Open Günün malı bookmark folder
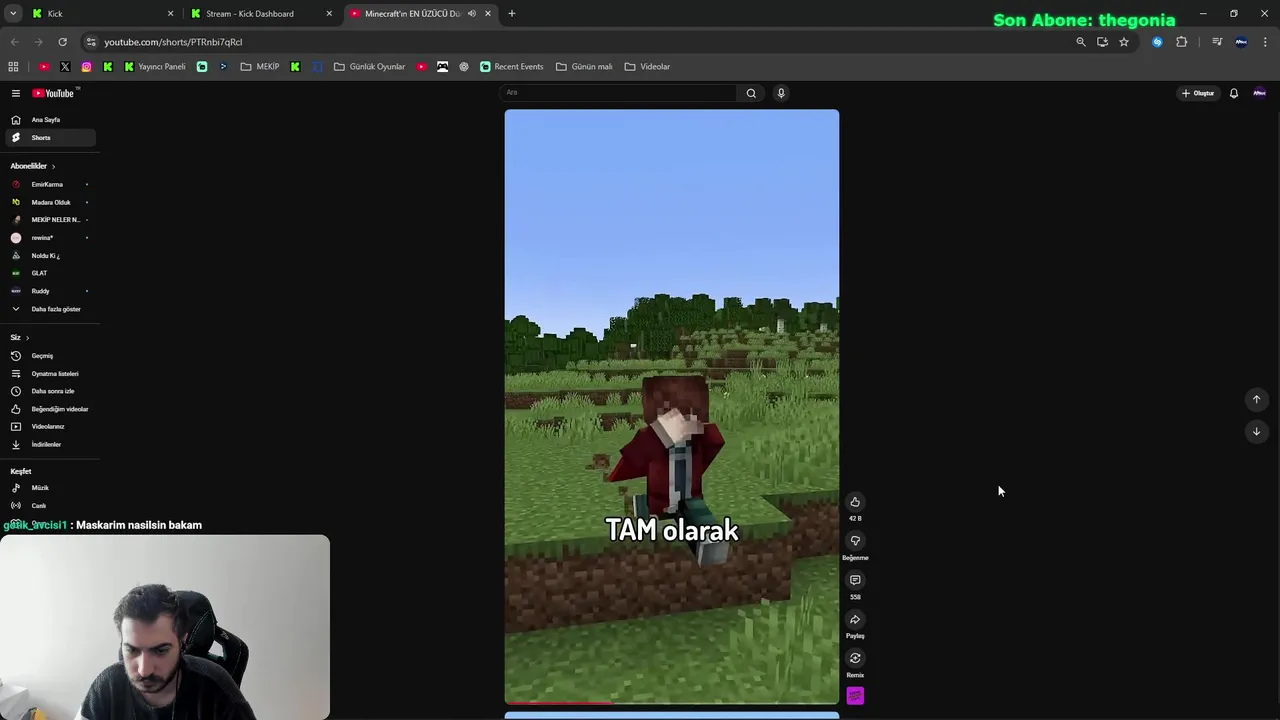This screenshot has height=720, width=1280. pos(584,67)
